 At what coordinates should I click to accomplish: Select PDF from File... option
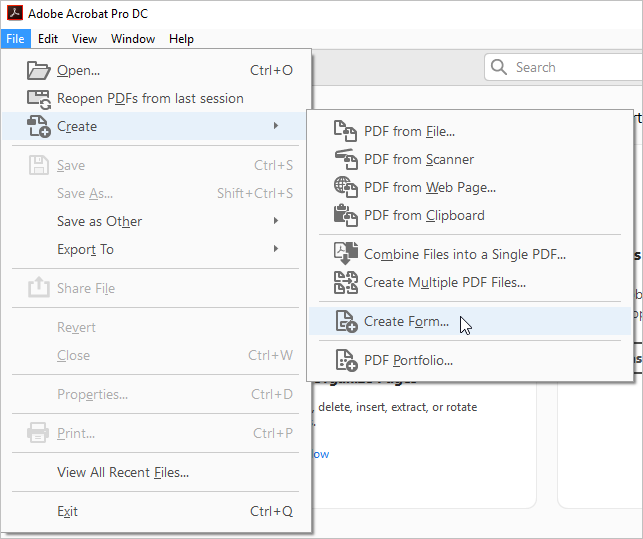pos(470,131)
